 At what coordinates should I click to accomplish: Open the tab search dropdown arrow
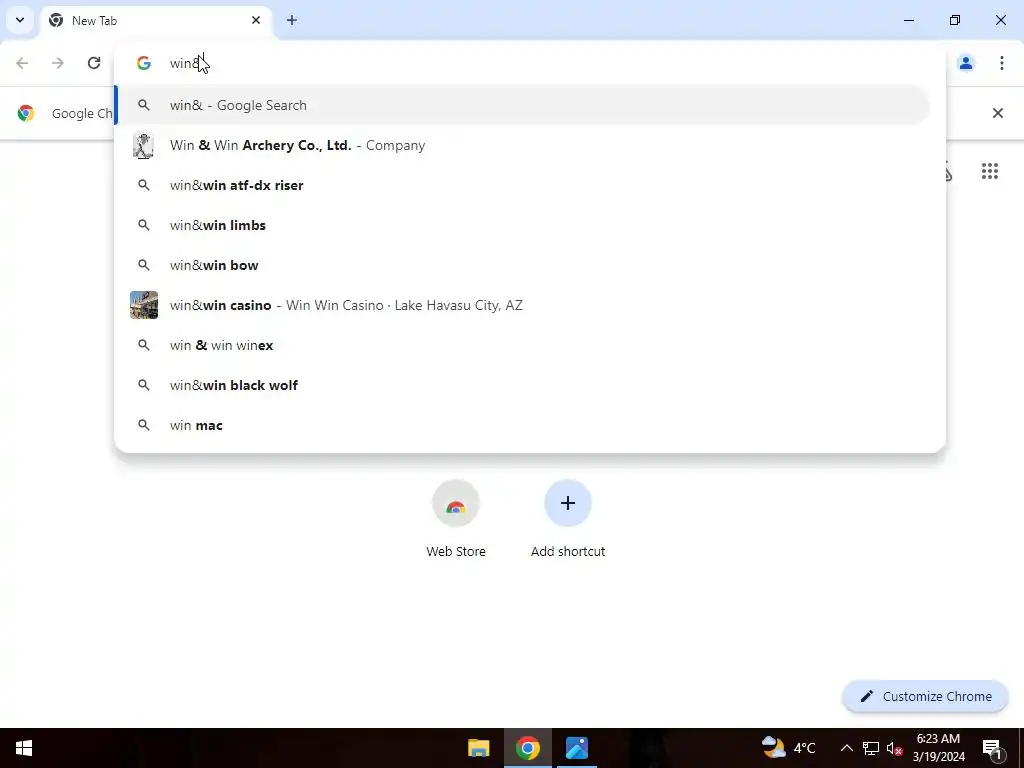(20, 20)
